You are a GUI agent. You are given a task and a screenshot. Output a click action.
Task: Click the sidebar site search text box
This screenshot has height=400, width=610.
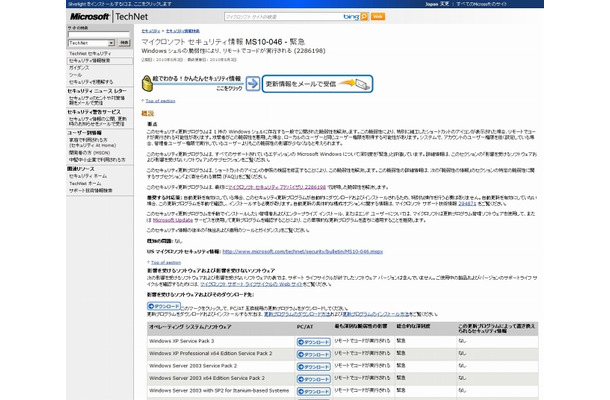coord(96,33)
